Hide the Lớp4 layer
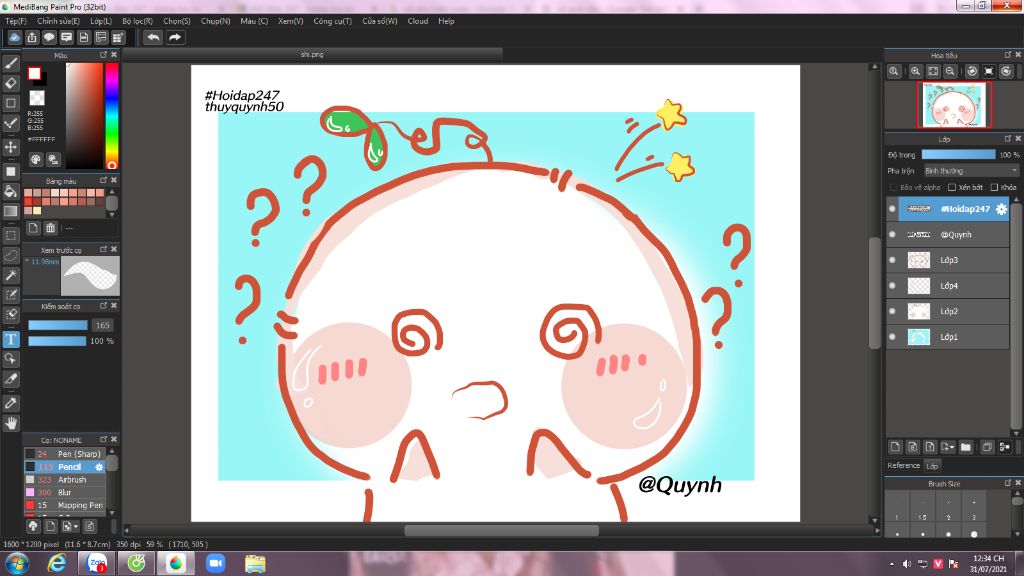Screen dimensions: 1024x576 pos(892,285)
